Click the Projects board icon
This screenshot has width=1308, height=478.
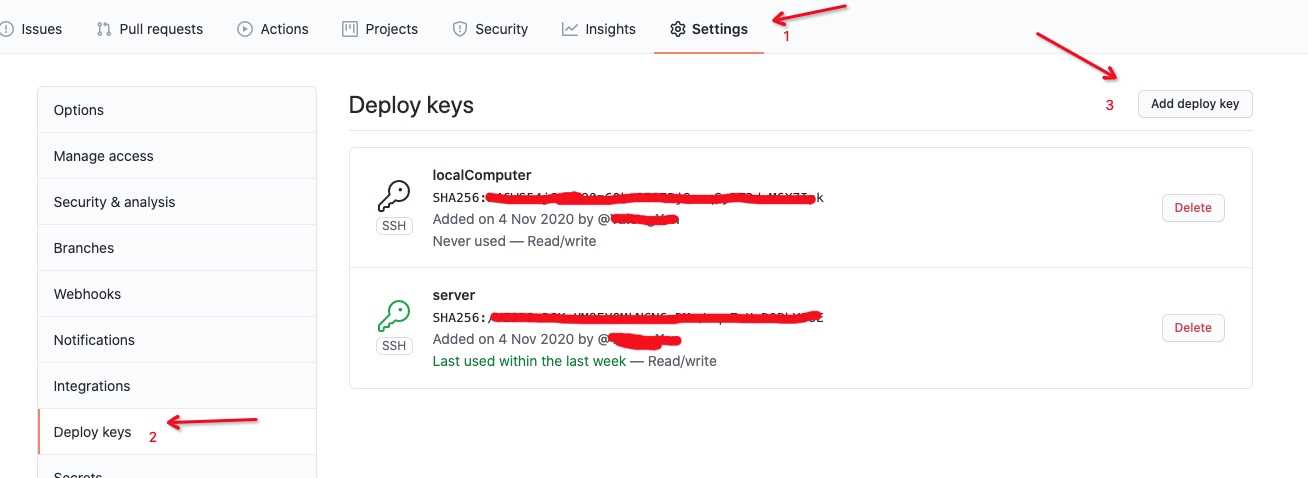coord(350,29)
